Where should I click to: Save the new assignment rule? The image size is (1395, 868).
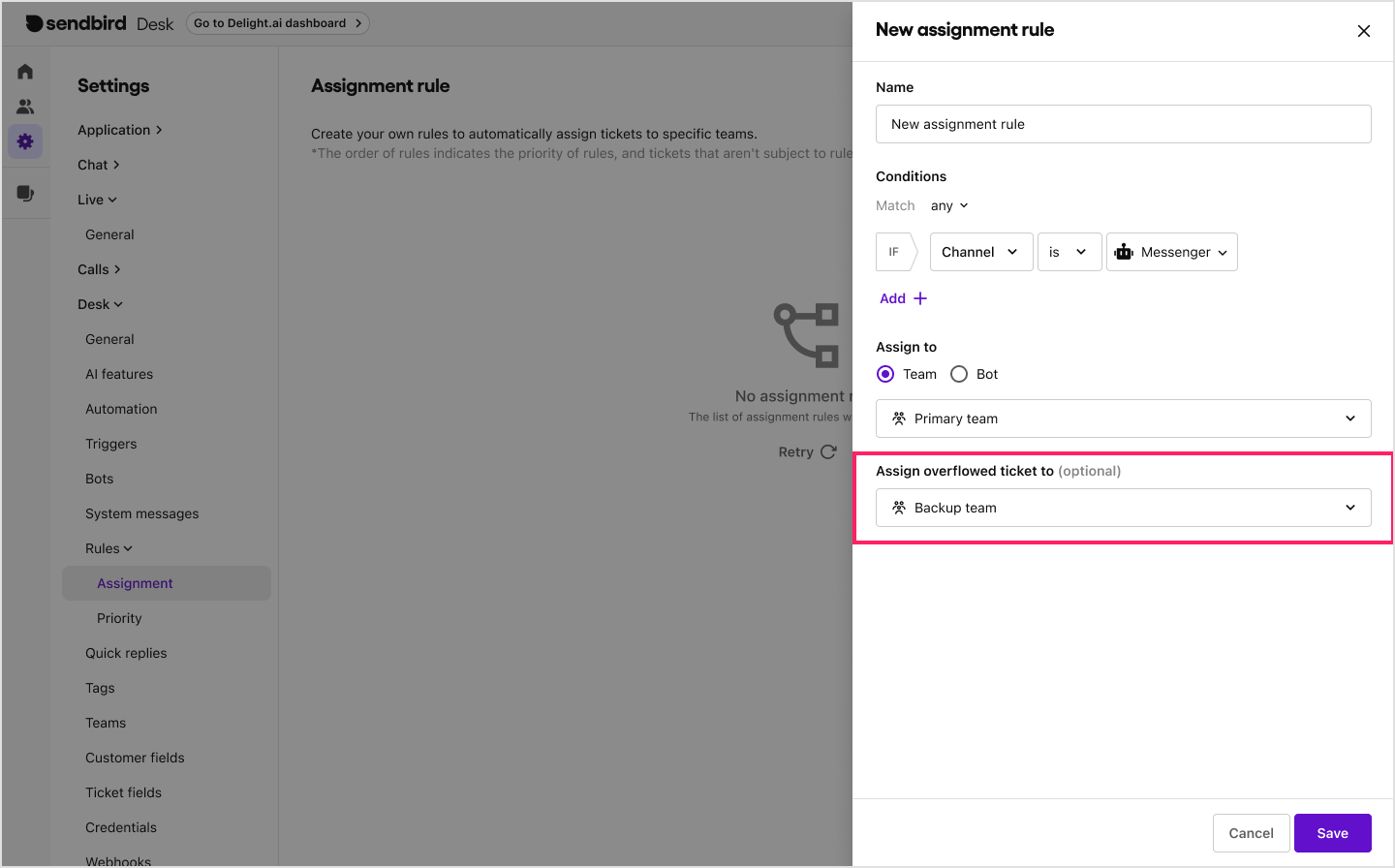pos(1332,832)
